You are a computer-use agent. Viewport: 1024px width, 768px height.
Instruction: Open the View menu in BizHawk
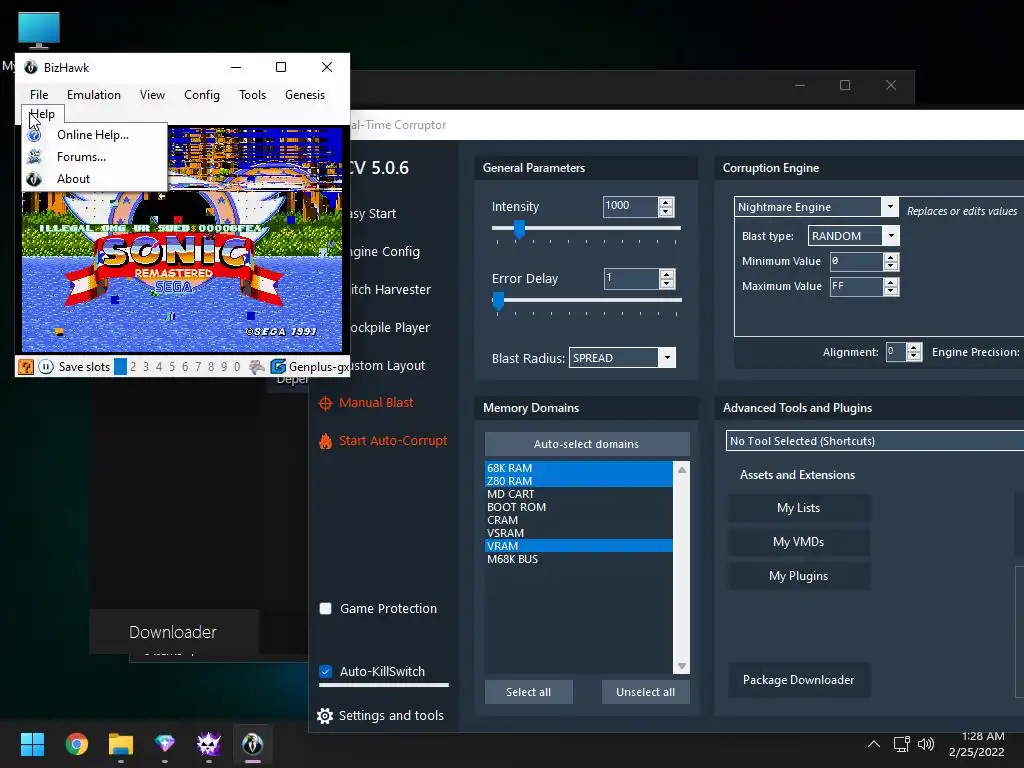152,95
